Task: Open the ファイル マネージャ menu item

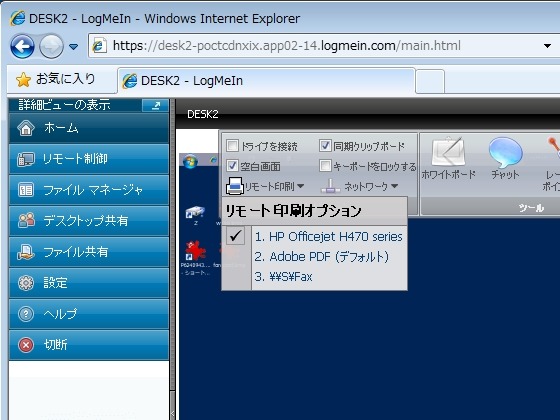Action: [89, 190]
